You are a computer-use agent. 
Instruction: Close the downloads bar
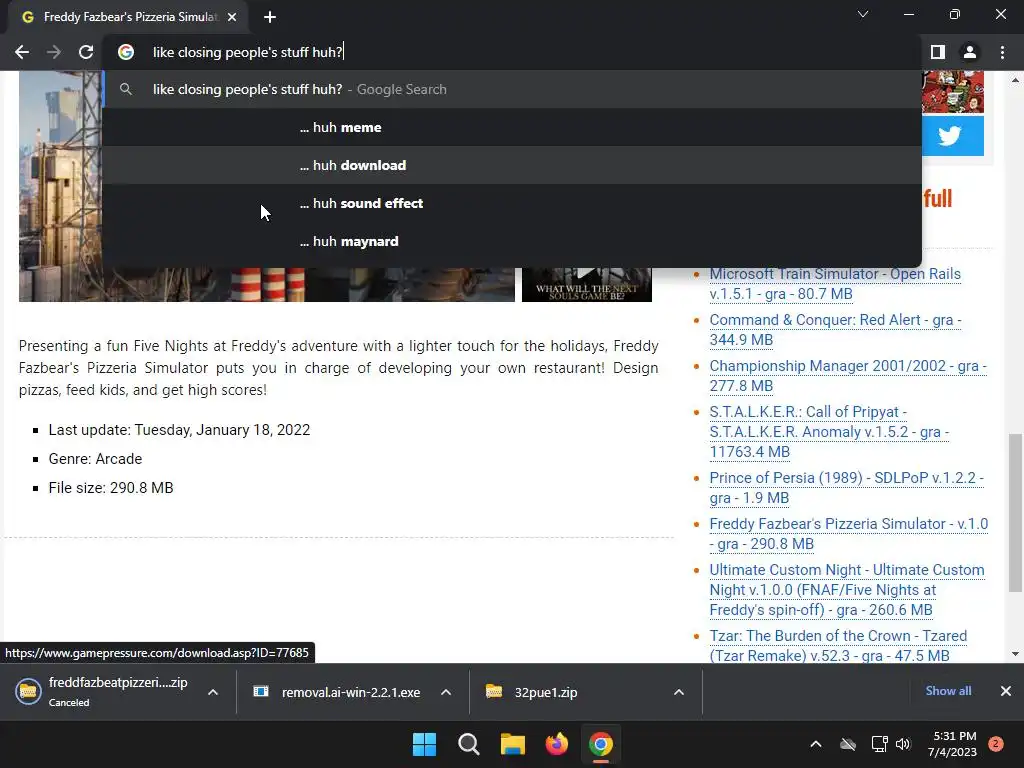1006,691
